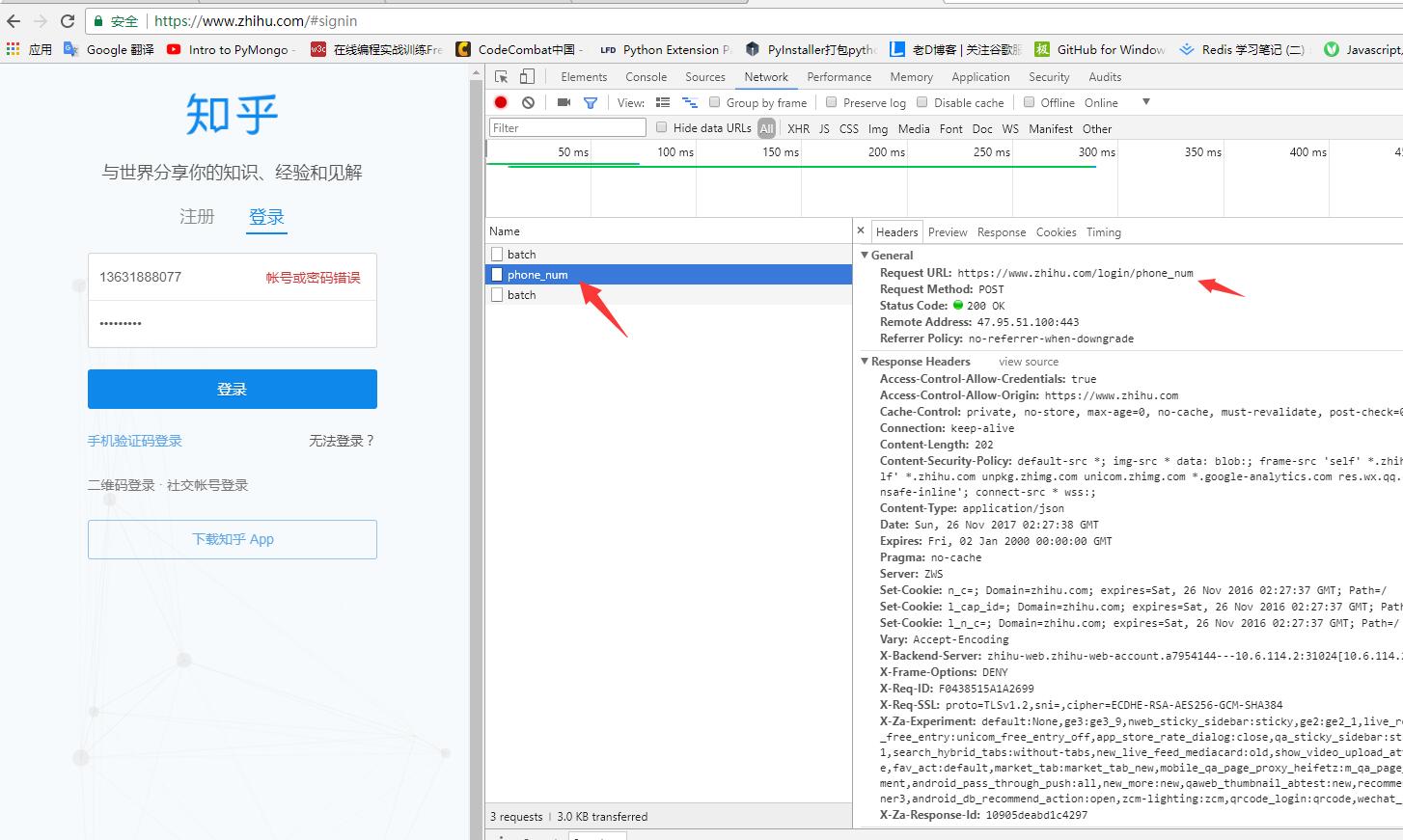
Task: Stop recording network log with red button
Action: [x=501, y=102]
